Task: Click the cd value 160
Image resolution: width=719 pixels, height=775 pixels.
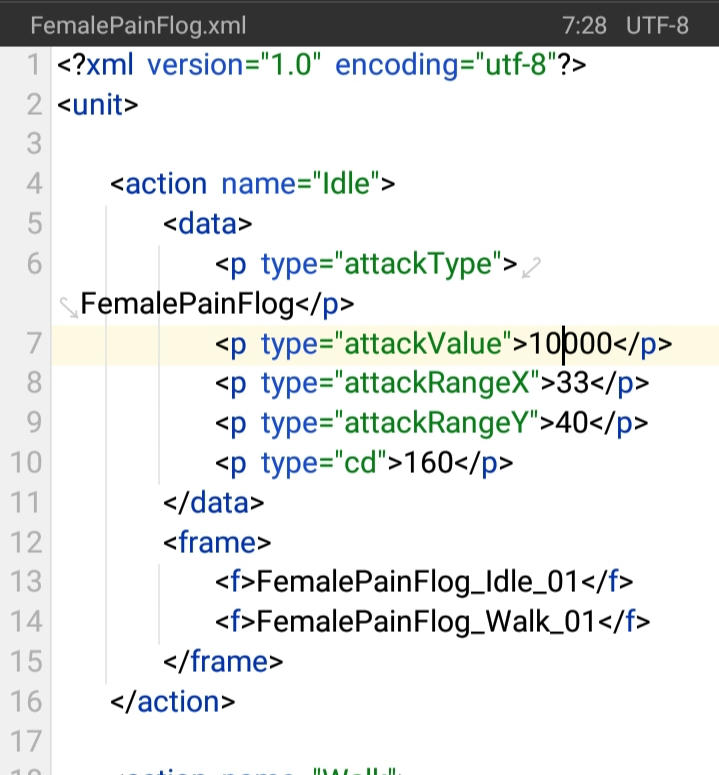Action: (428, 463)
